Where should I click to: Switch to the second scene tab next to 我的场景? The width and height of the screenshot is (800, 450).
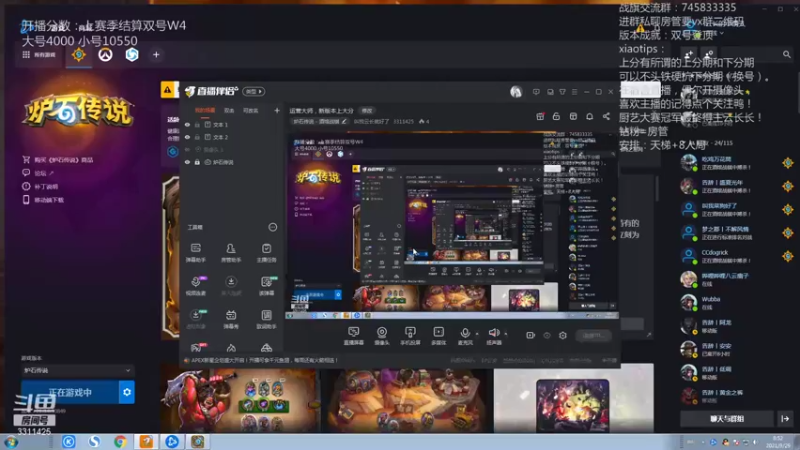[229, 110]
